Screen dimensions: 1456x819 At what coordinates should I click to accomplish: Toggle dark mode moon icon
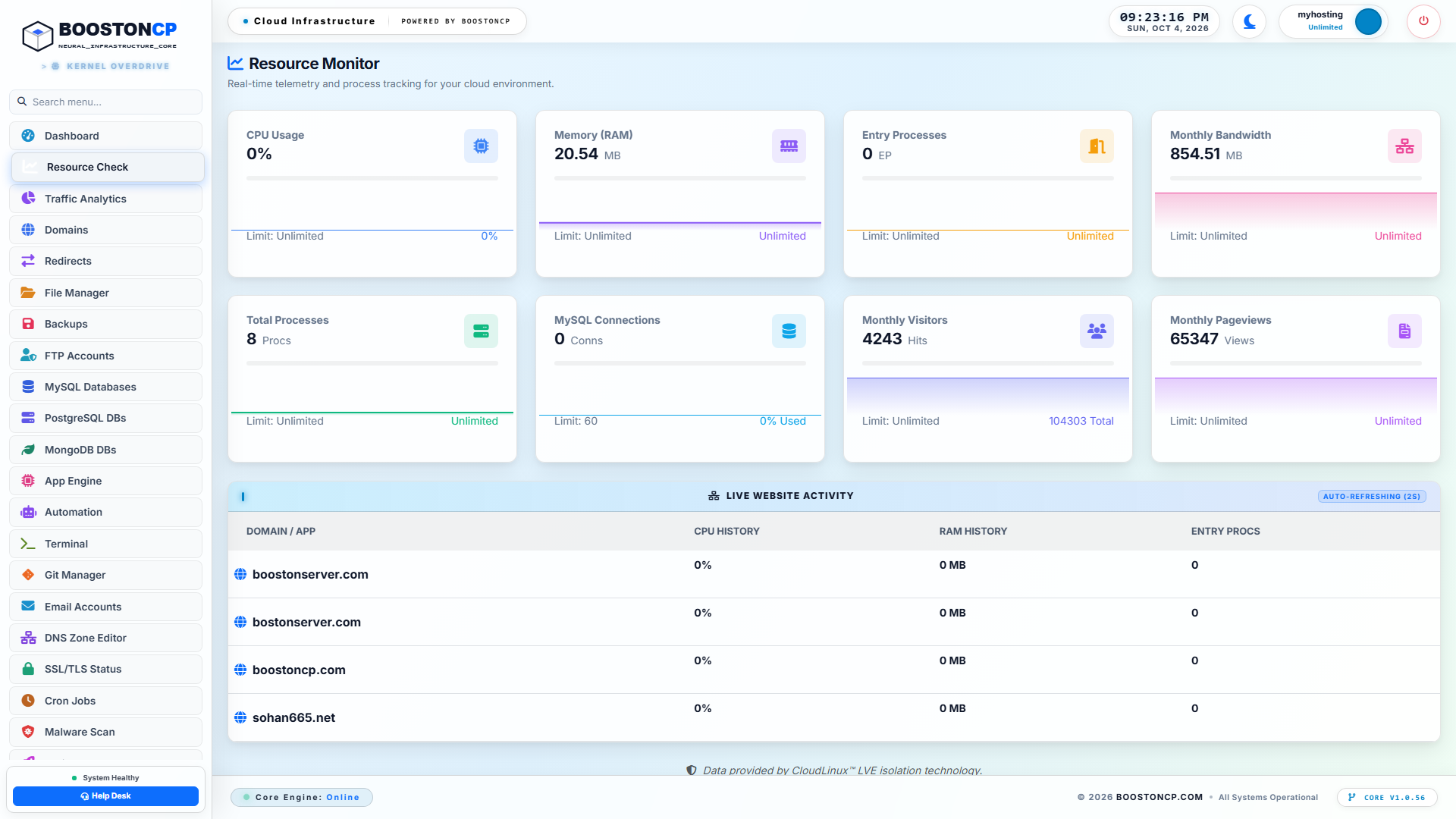1249,21
